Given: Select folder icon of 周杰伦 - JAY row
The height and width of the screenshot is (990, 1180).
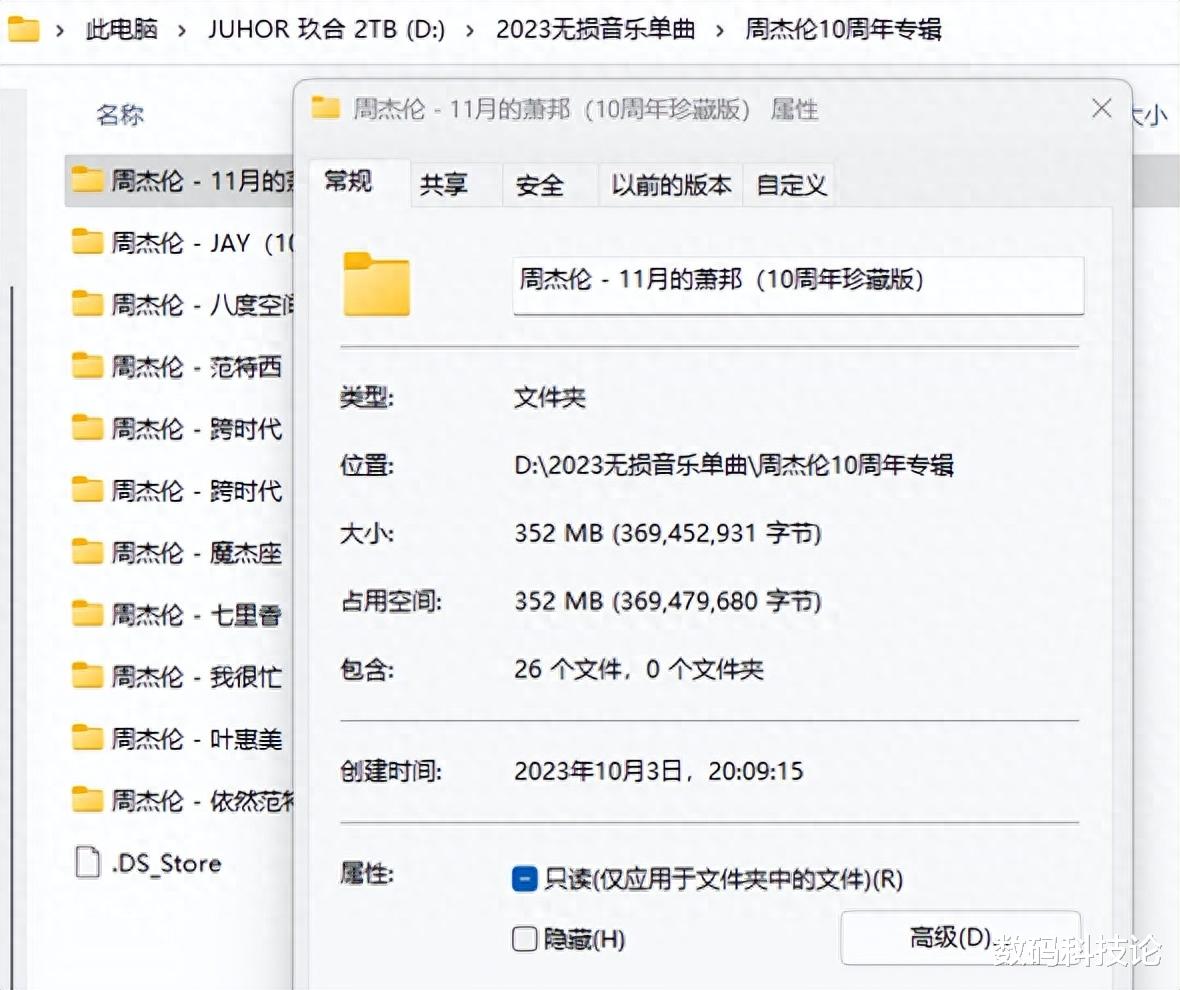Looking at the screenshot, I should coord(87,242).
